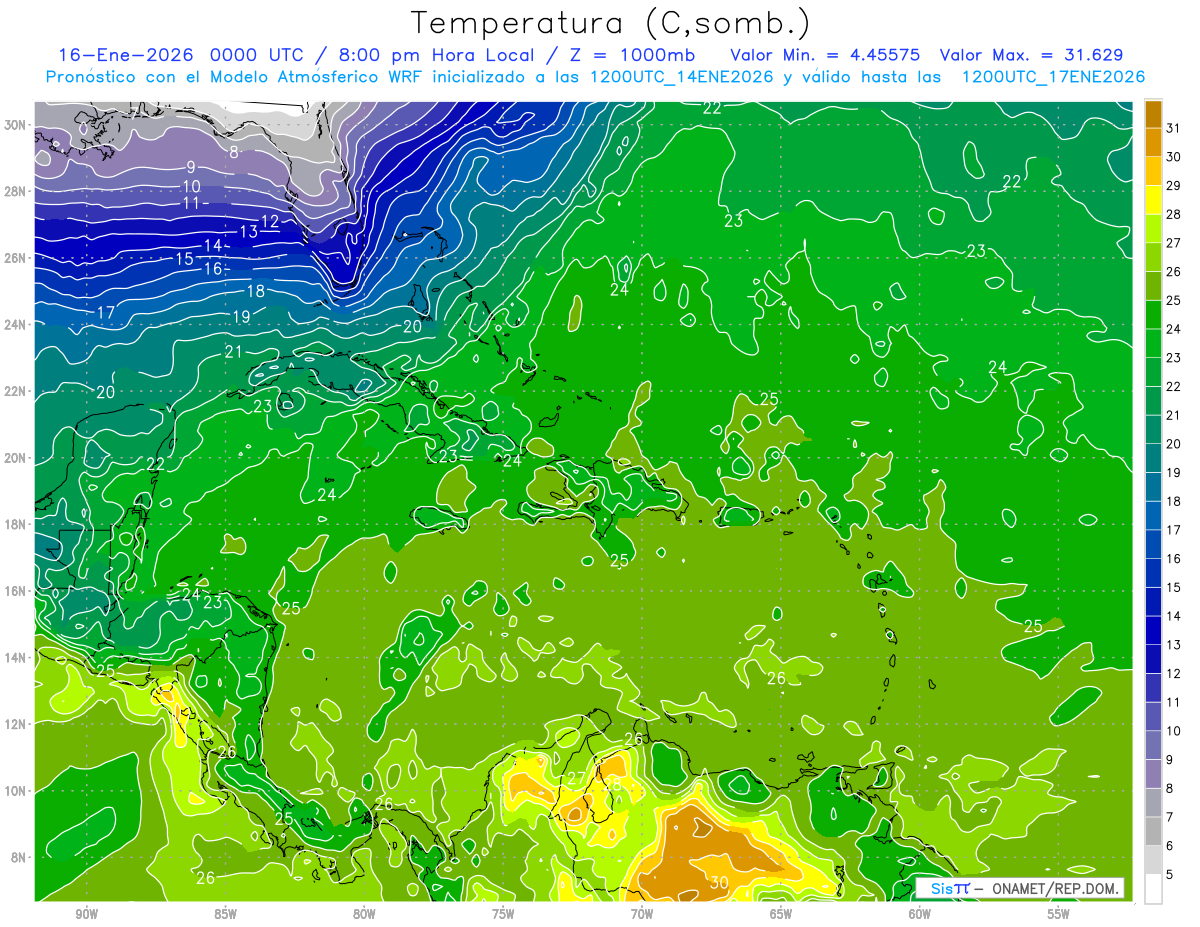Screen dimensions: 1200x927
Task: Click the contour label 18 on the map
Action: [x=256, y=291]
